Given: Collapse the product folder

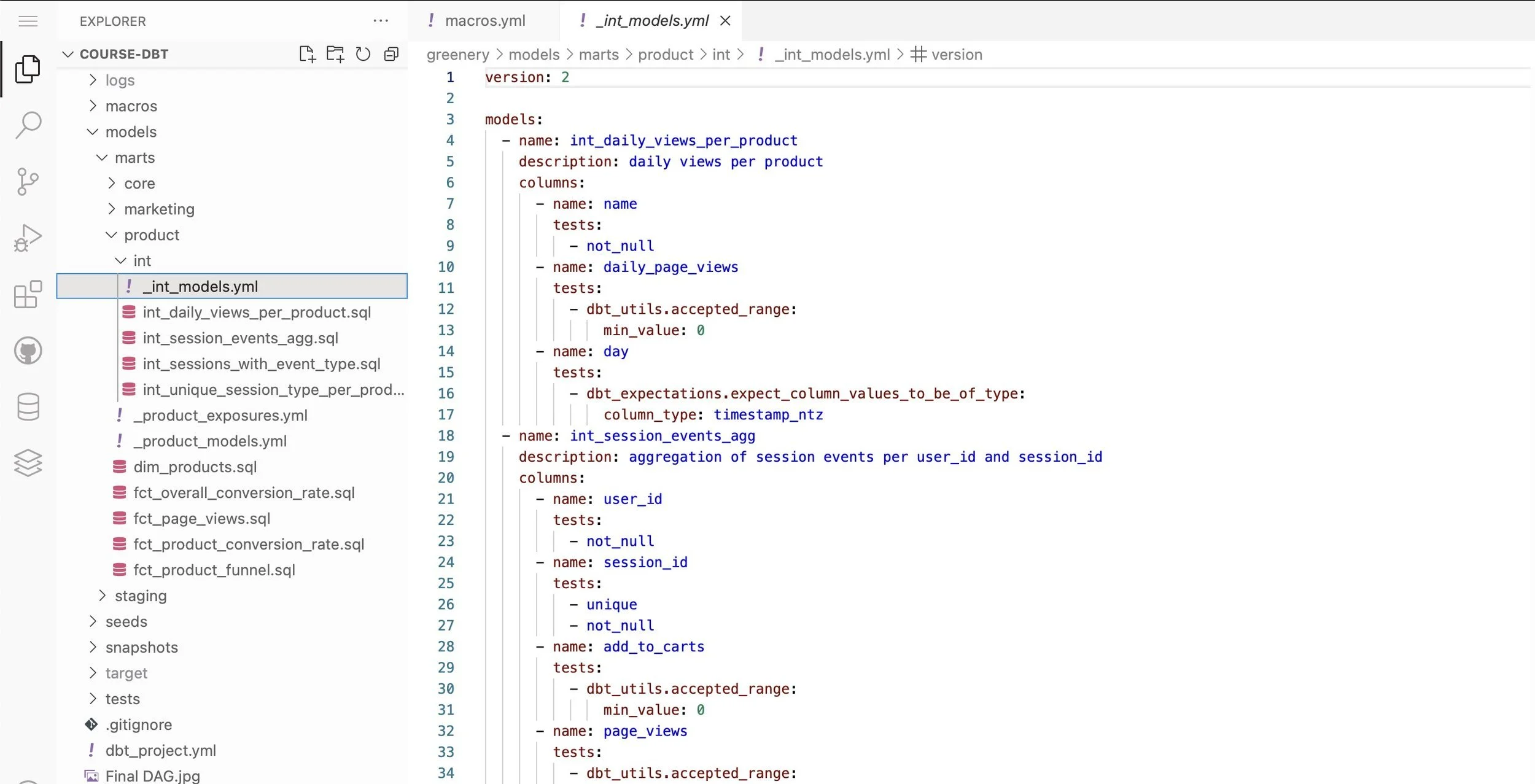Looking at the screenshot, I should coord(151,235).
